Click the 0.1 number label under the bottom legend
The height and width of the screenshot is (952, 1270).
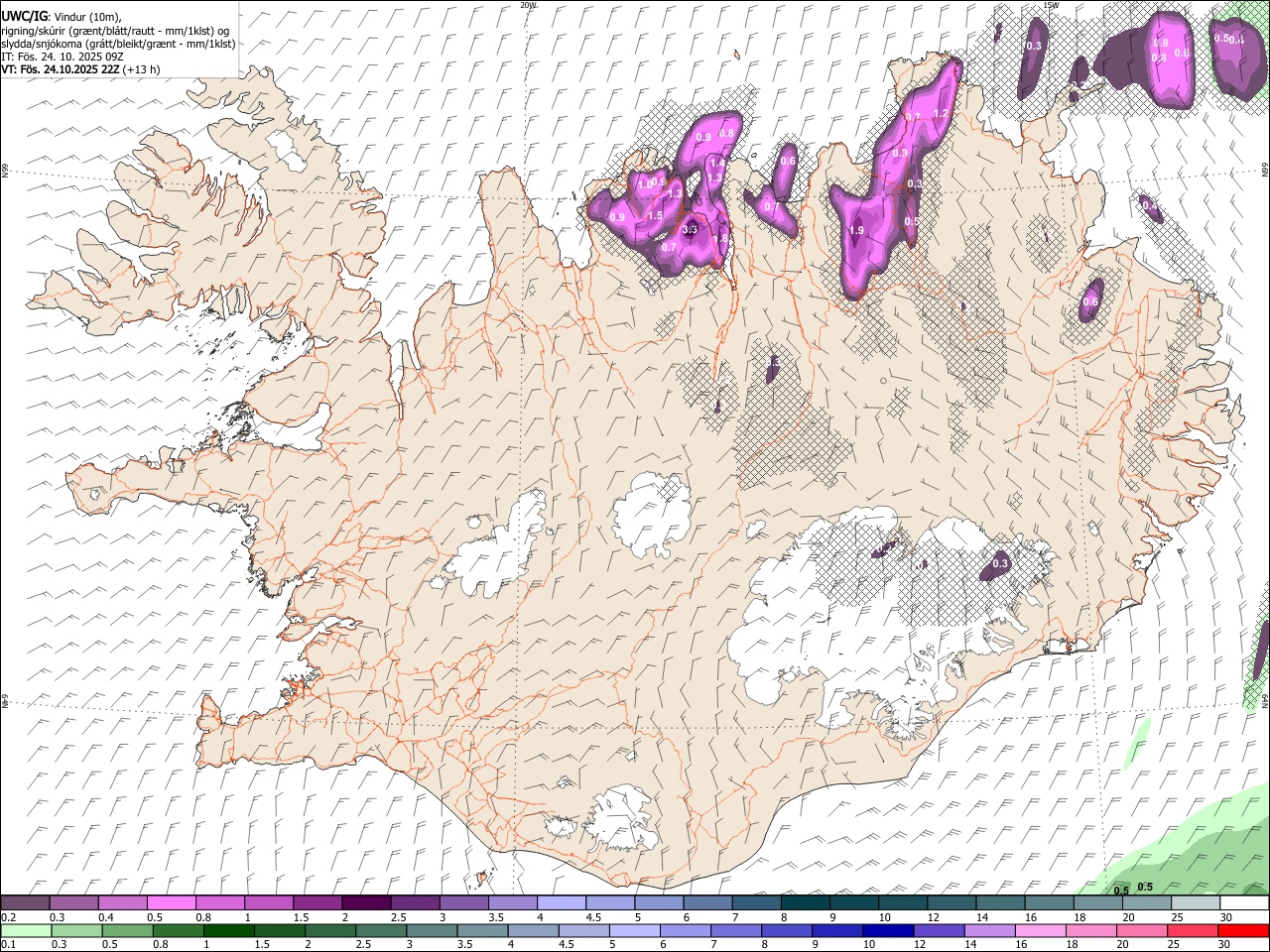coord(8,944)
